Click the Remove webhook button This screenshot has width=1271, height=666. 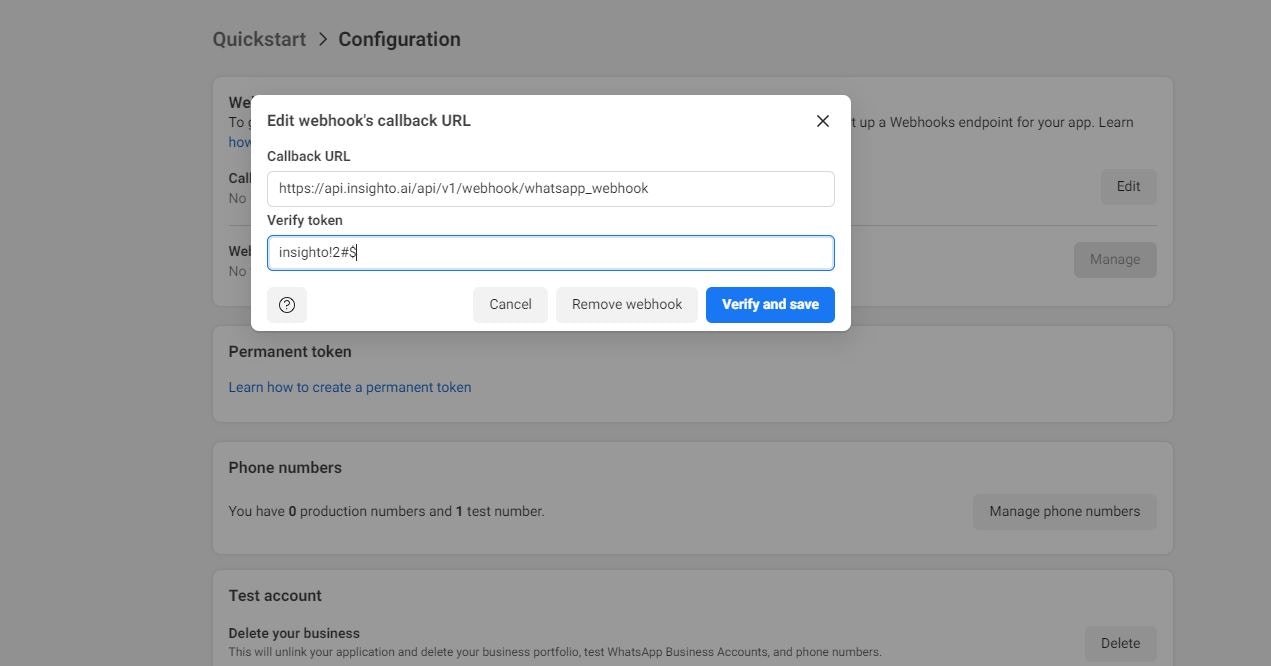coord(627,305)
